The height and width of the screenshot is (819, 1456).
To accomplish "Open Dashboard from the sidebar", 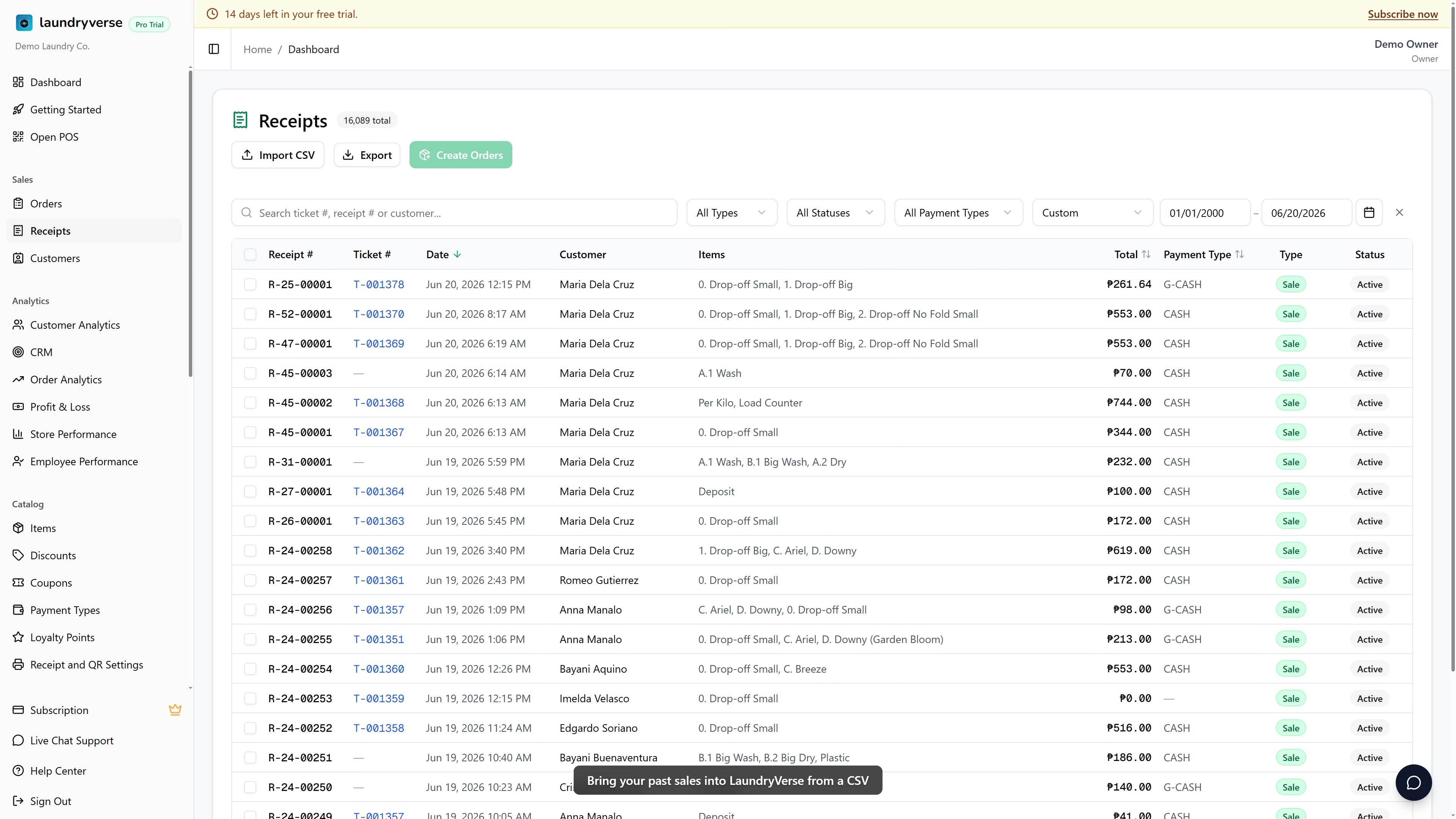I will point(94,83).
